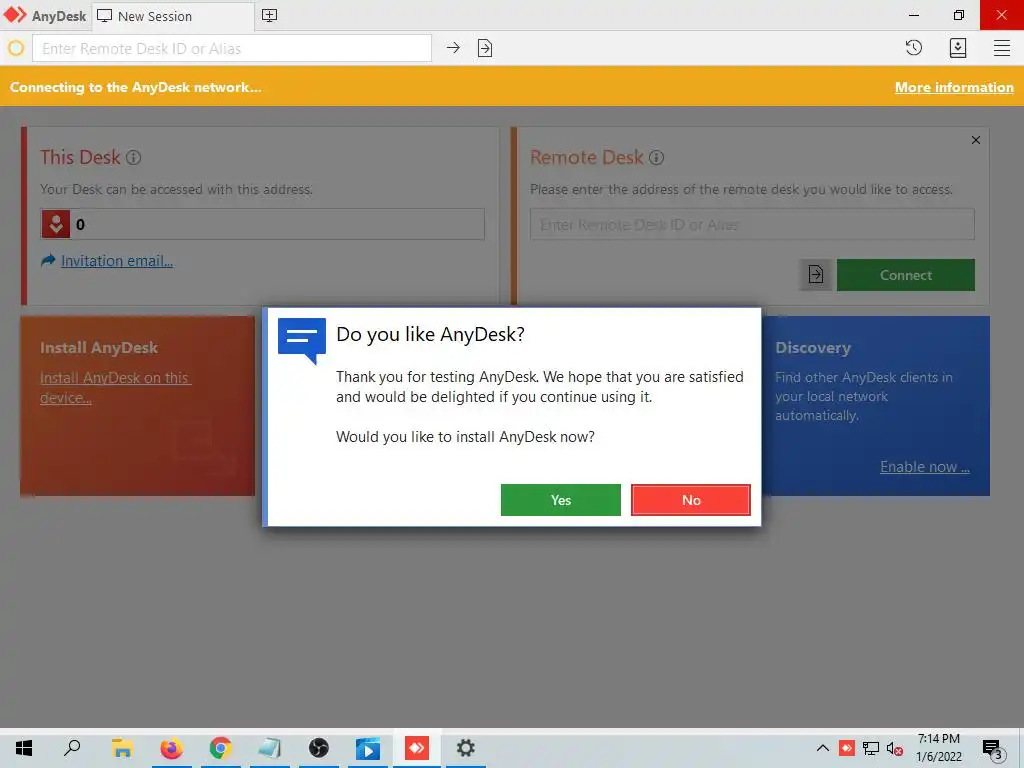Viewport: 1024px width, 768px height.
Task: Click file transfer button beside Connect
Action: (816, 274)
